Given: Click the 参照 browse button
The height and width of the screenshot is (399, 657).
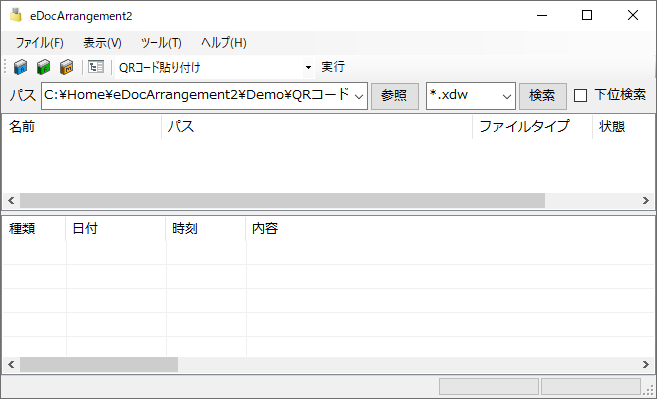Looking at the screenshot, I should [x=395, y=96].
